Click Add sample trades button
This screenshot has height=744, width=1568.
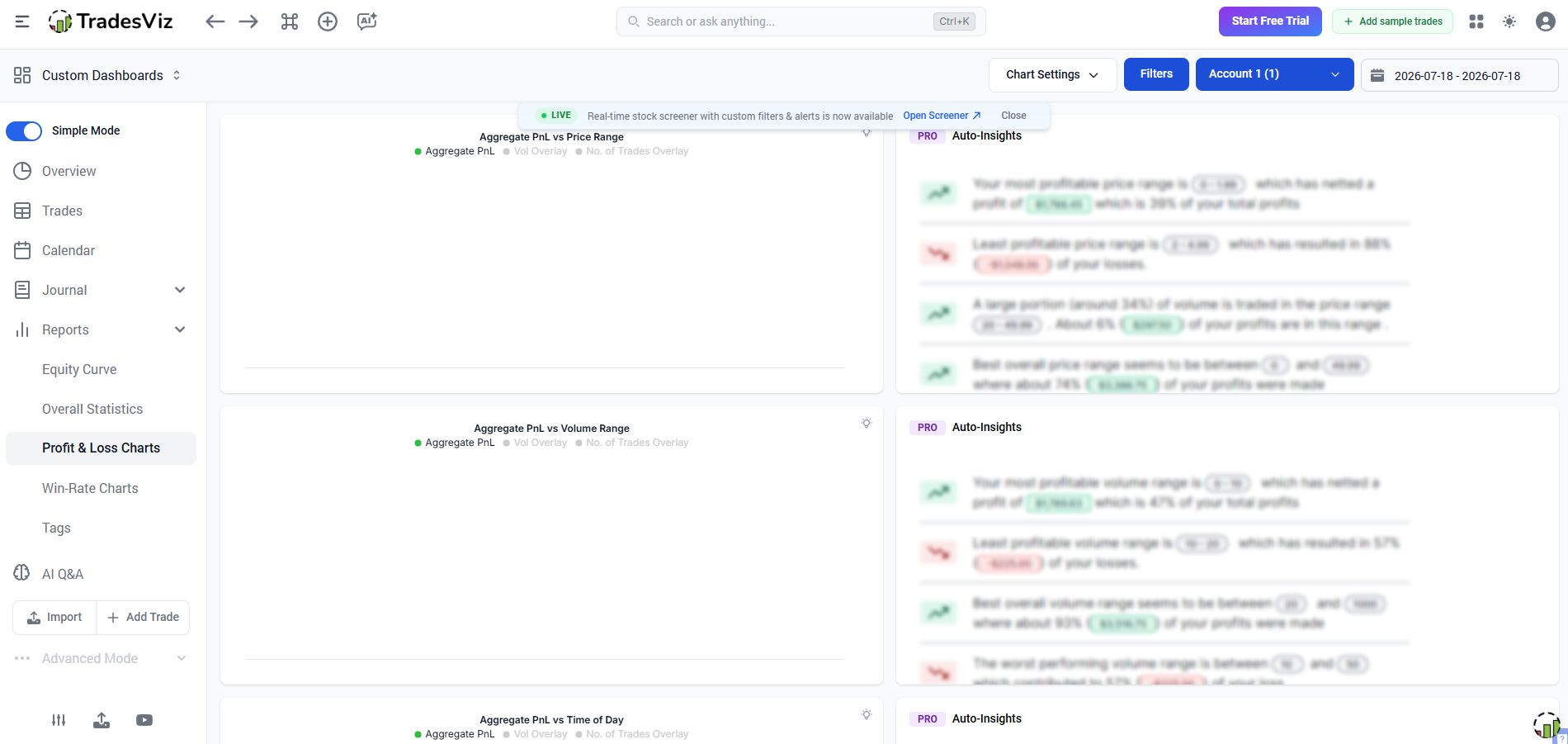[x=1392, y=21]
